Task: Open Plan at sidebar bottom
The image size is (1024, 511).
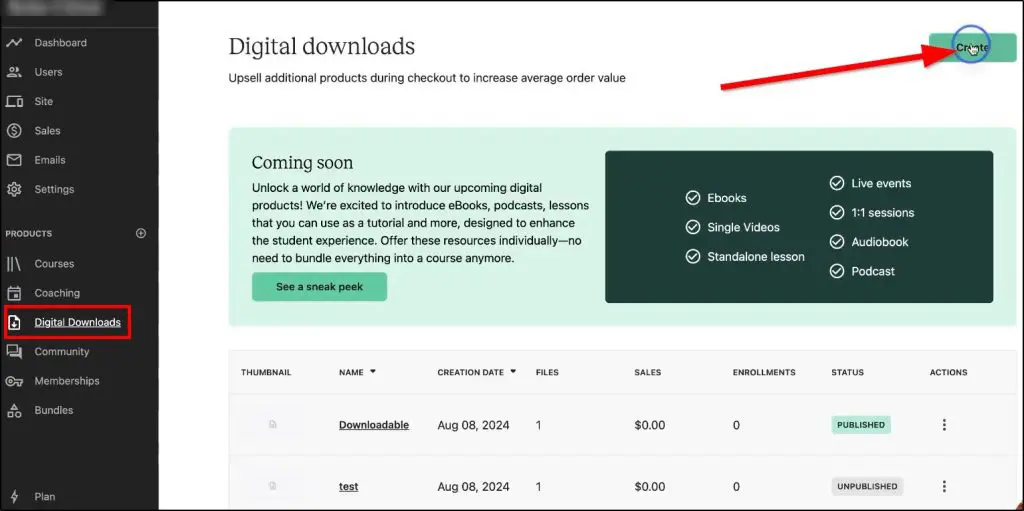Action: click(x=45, y=497)
